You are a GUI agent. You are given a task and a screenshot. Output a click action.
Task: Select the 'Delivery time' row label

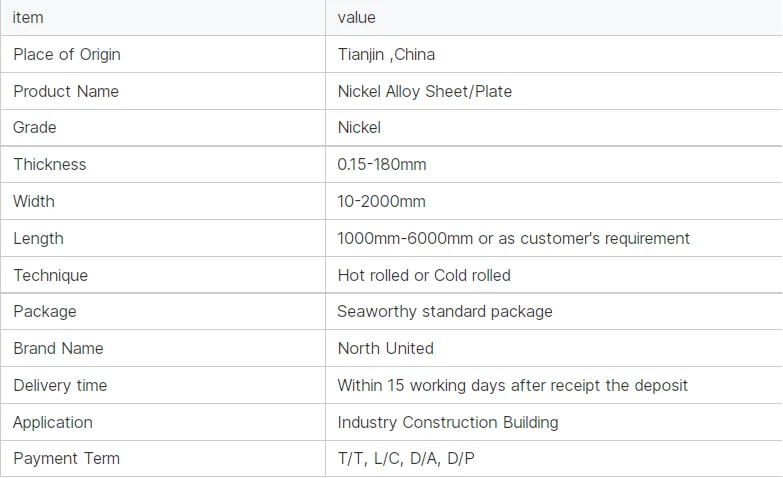click(x=60, y=385)
